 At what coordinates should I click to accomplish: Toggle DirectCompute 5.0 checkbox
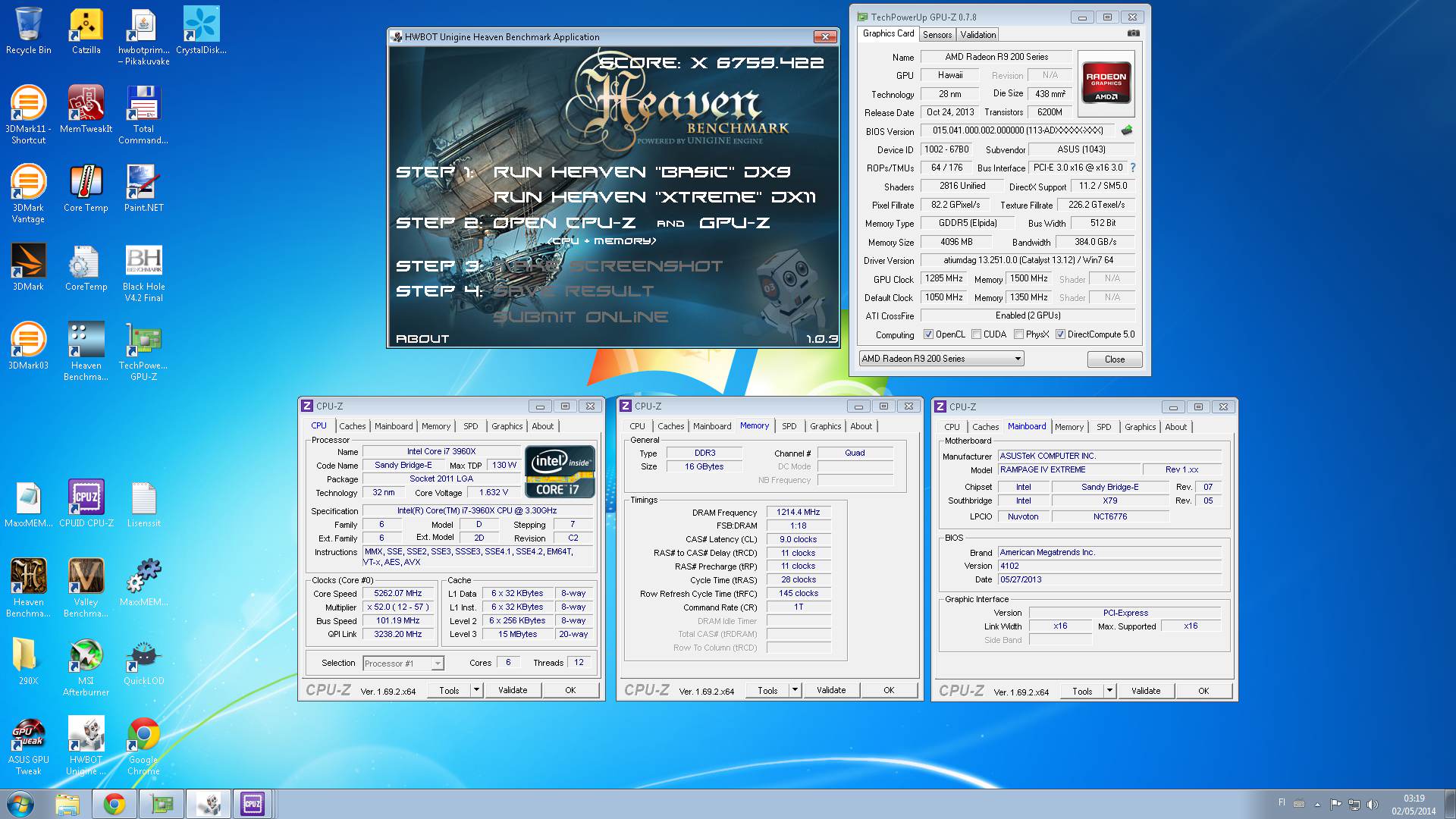tap(1060, 334)
